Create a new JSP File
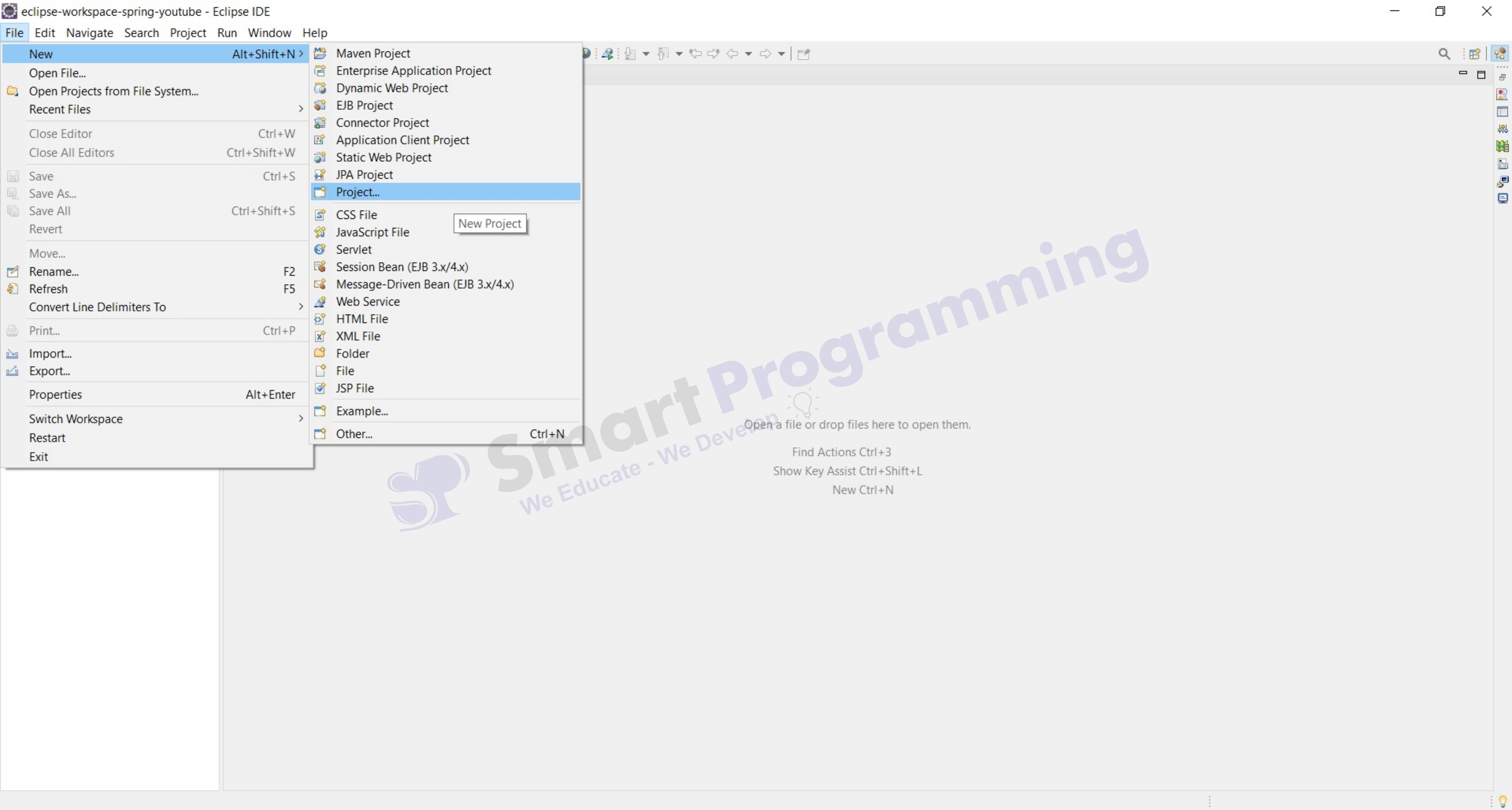 tap(446, 388)
